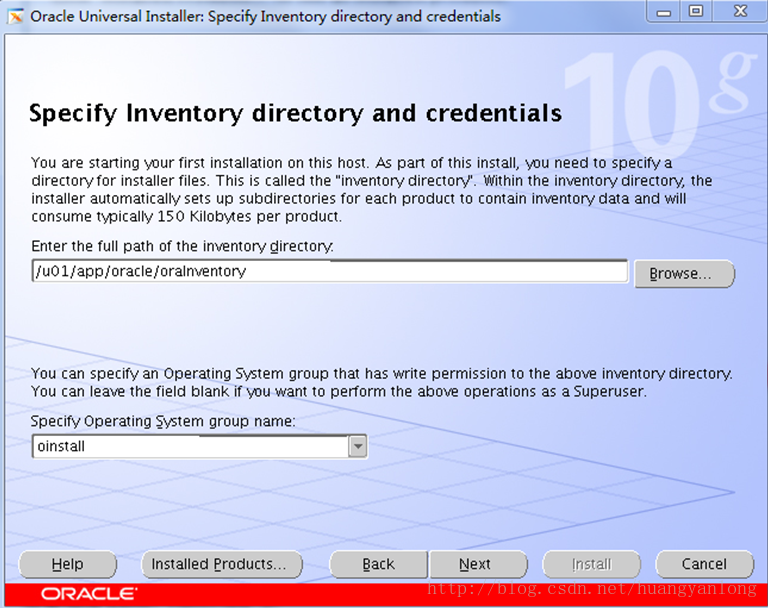Minimize the Oracle Universal Installer window
Image resolution: width=768 pixels, height=608 pixels.
(664, 12)
